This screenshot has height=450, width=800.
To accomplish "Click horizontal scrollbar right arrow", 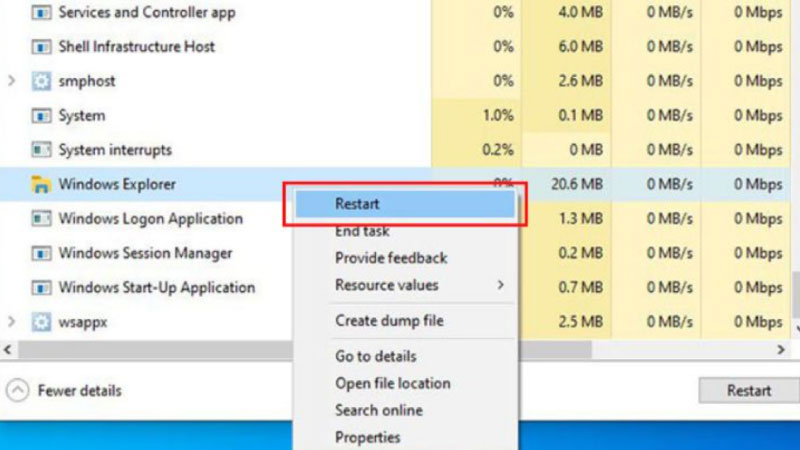I will [x=781, y=350].
